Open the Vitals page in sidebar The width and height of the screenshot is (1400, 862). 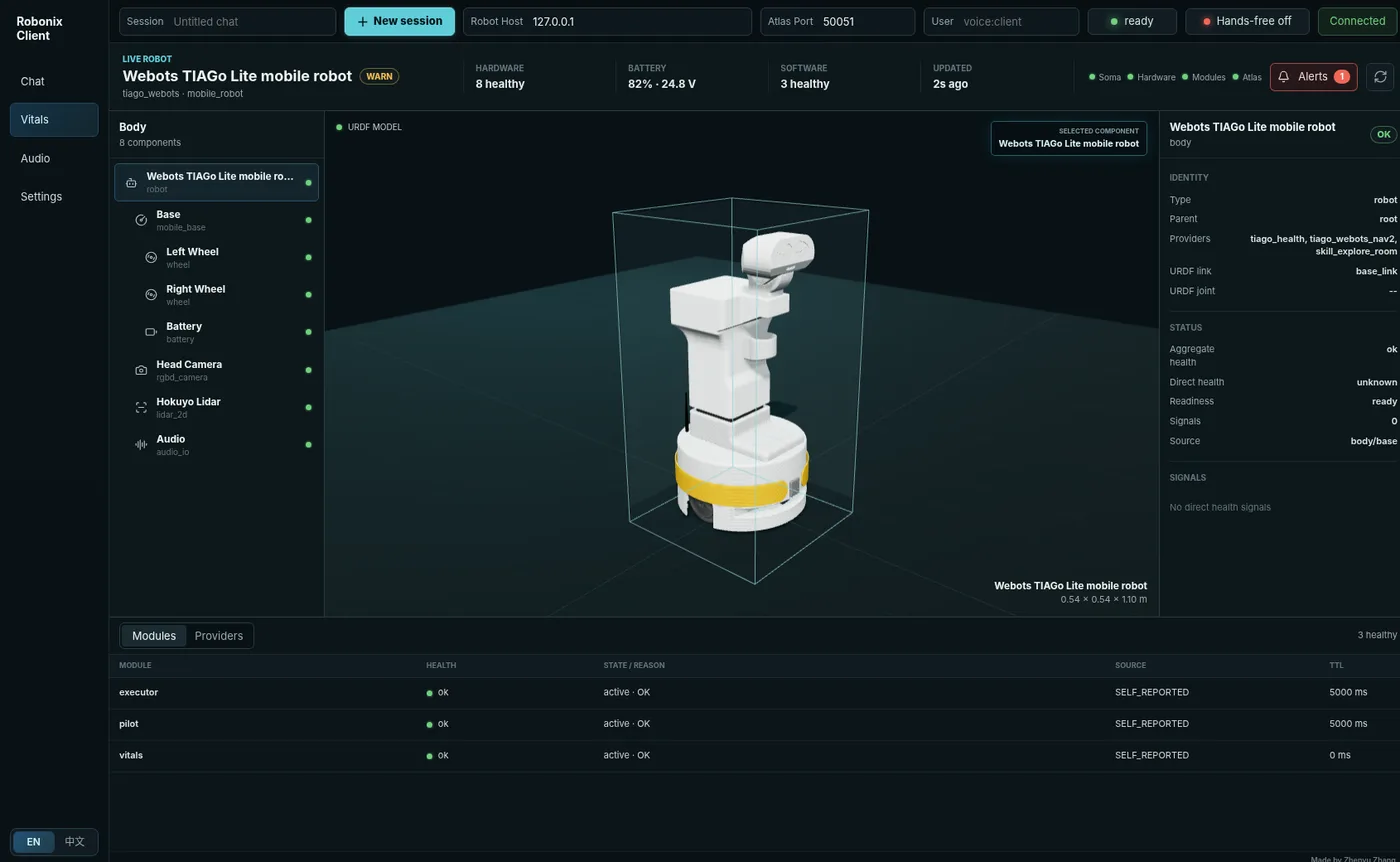pos(54,120)
